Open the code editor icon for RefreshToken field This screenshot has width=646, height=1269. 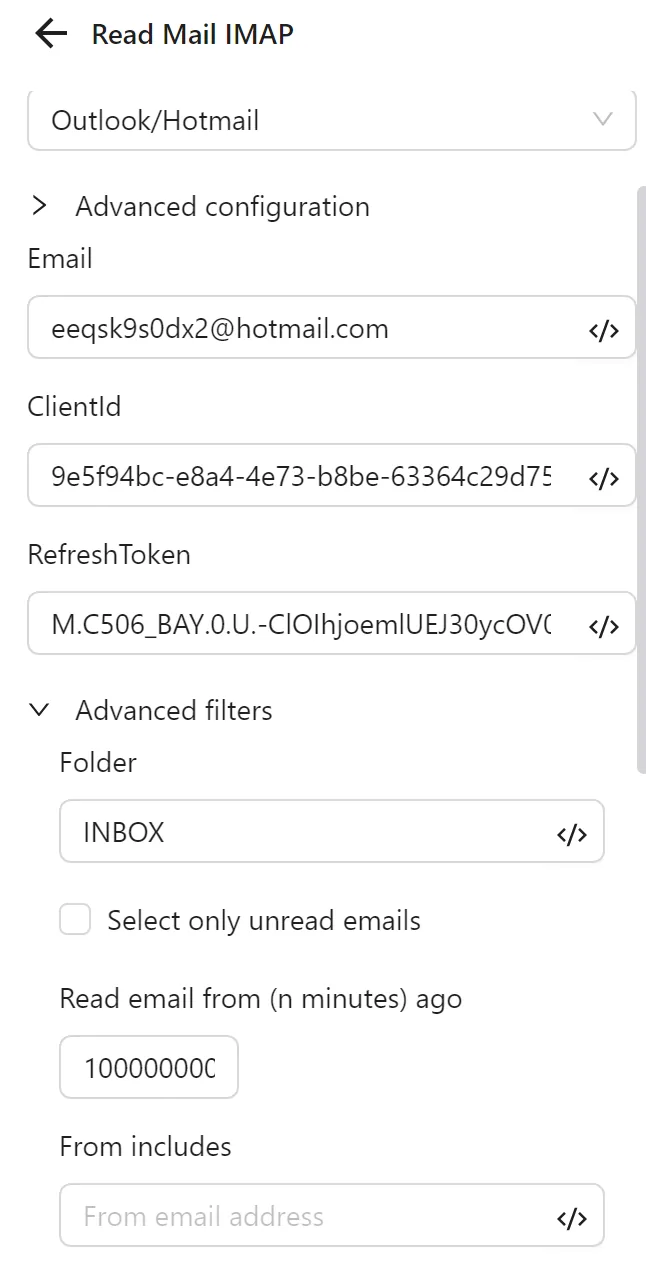coord(604,623)
